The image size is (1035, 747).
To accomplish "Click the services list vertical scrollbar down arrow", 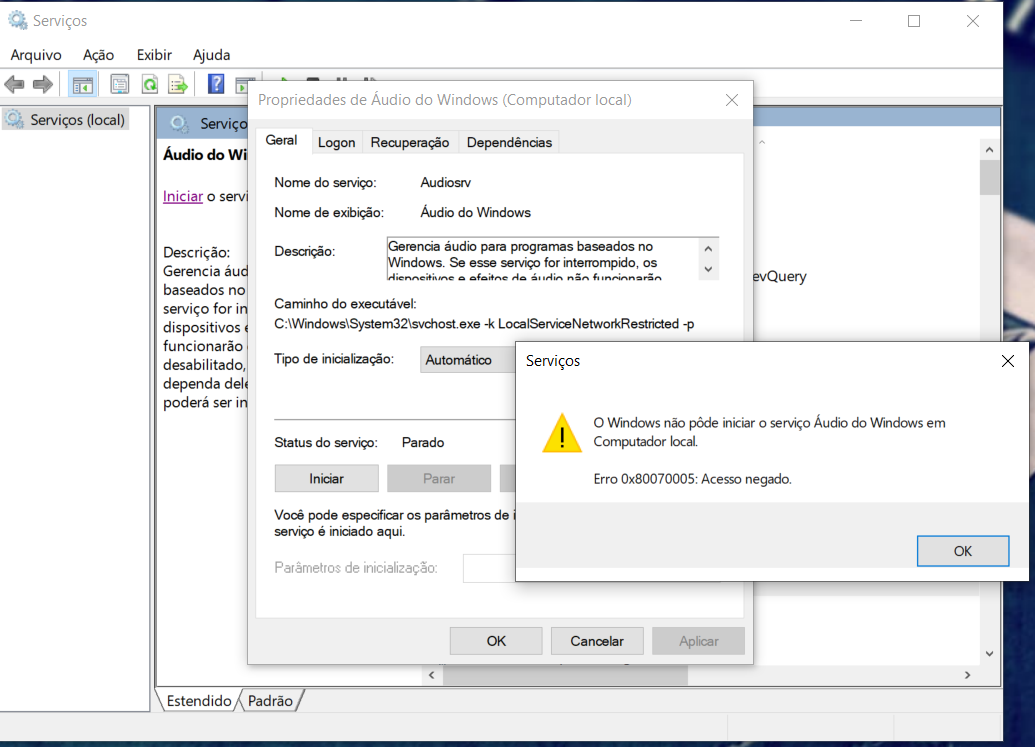I will pyautogui.click(x=989, y=654).
